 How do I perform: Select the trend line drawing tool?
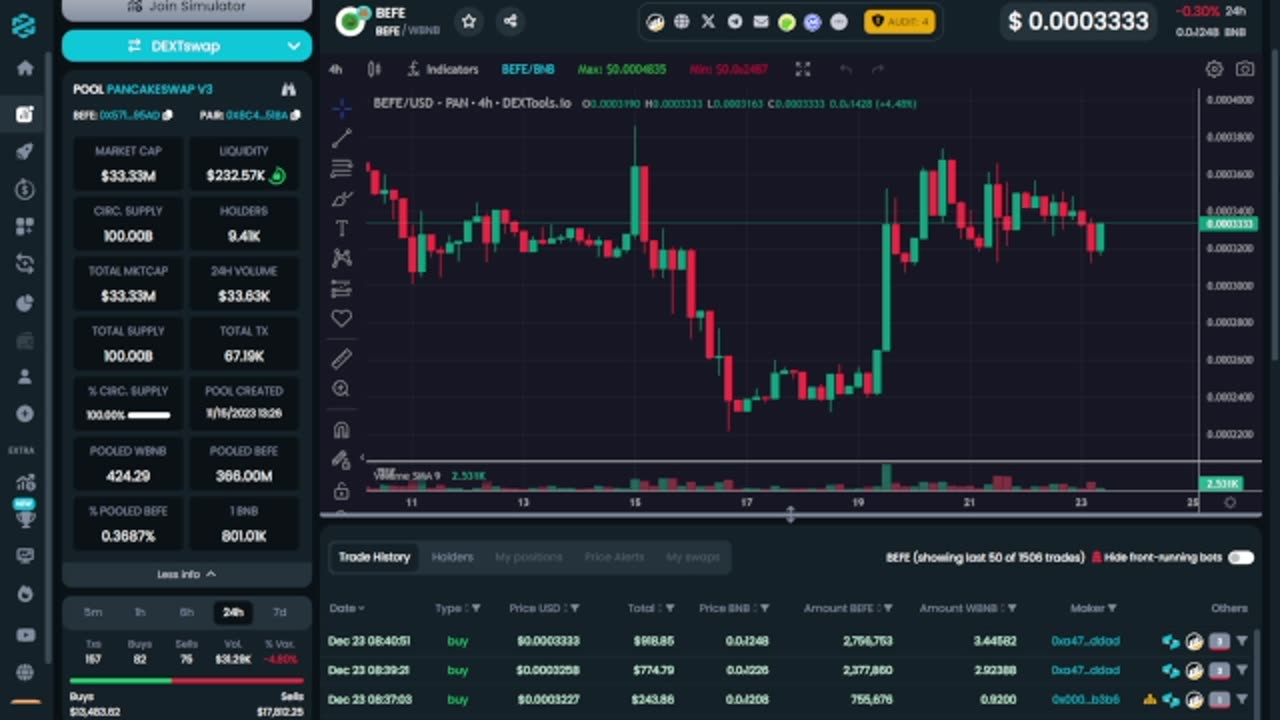click(x=341, y=138)
